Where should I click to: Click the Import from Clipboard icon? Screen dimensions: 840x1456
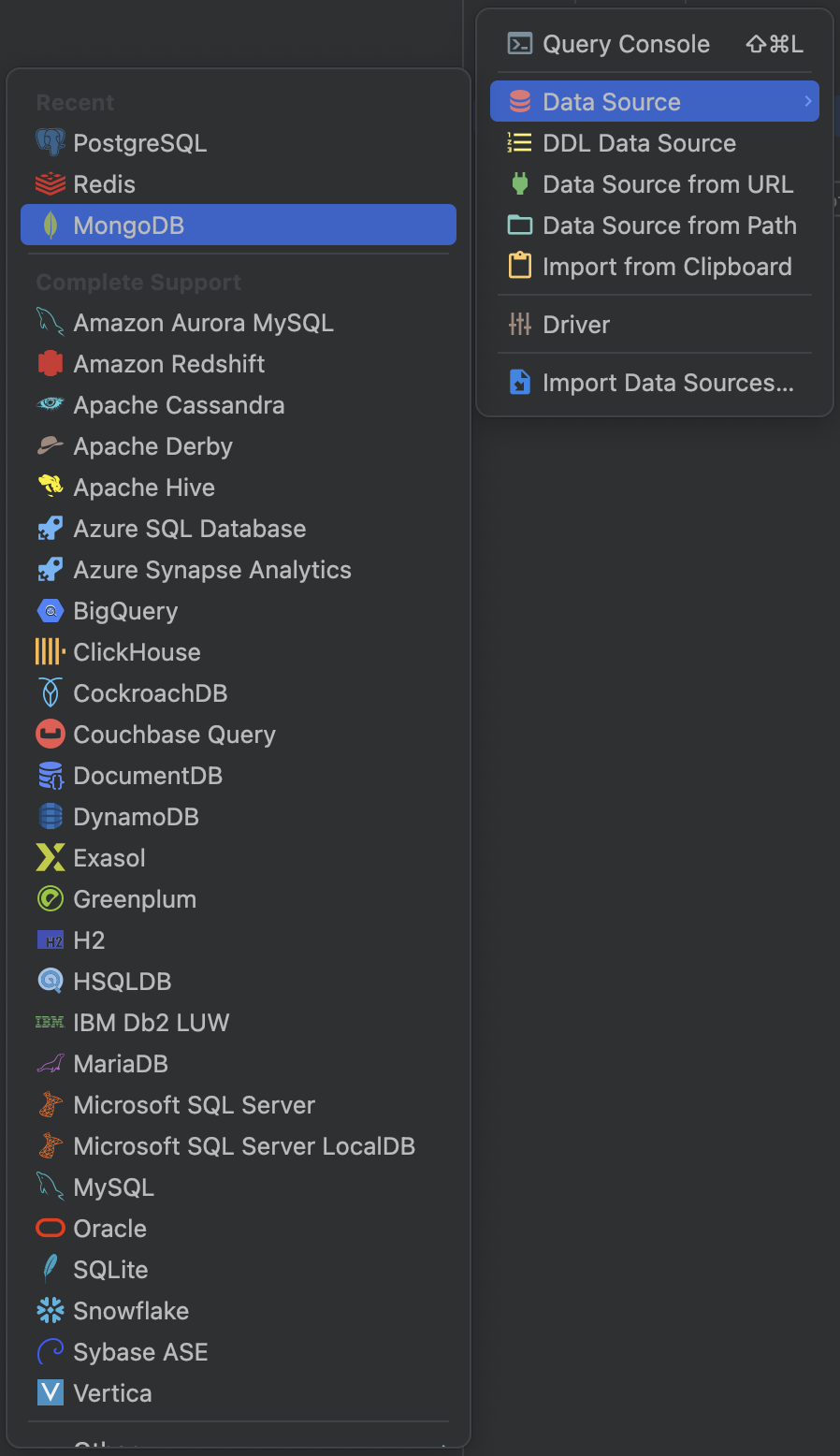click(520, 267)
